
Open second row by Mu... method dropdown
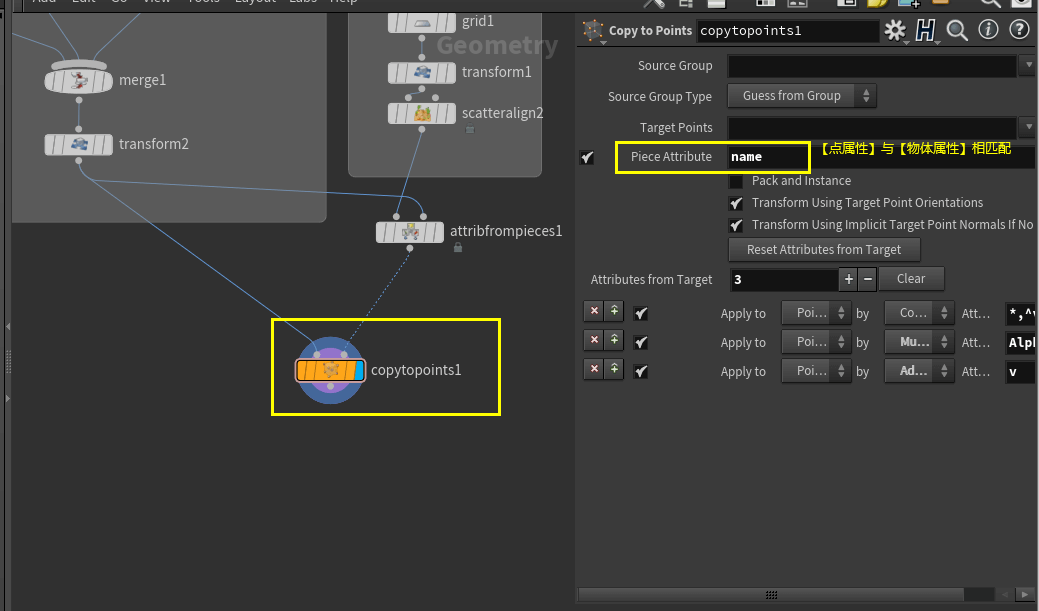(x=919, y=342)
